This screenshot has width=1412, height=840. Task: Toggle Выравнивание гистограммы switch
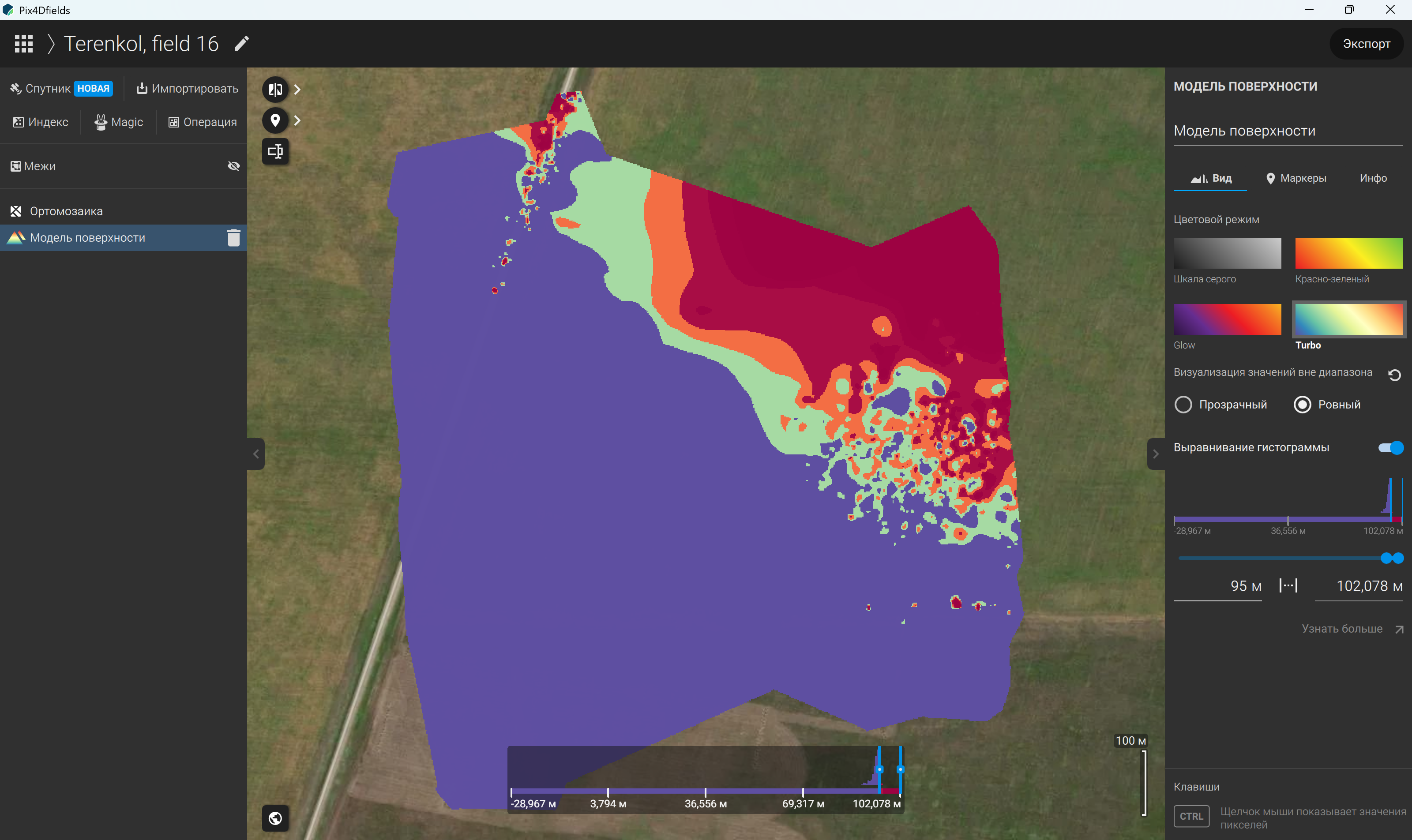[x=1390, y=447]
